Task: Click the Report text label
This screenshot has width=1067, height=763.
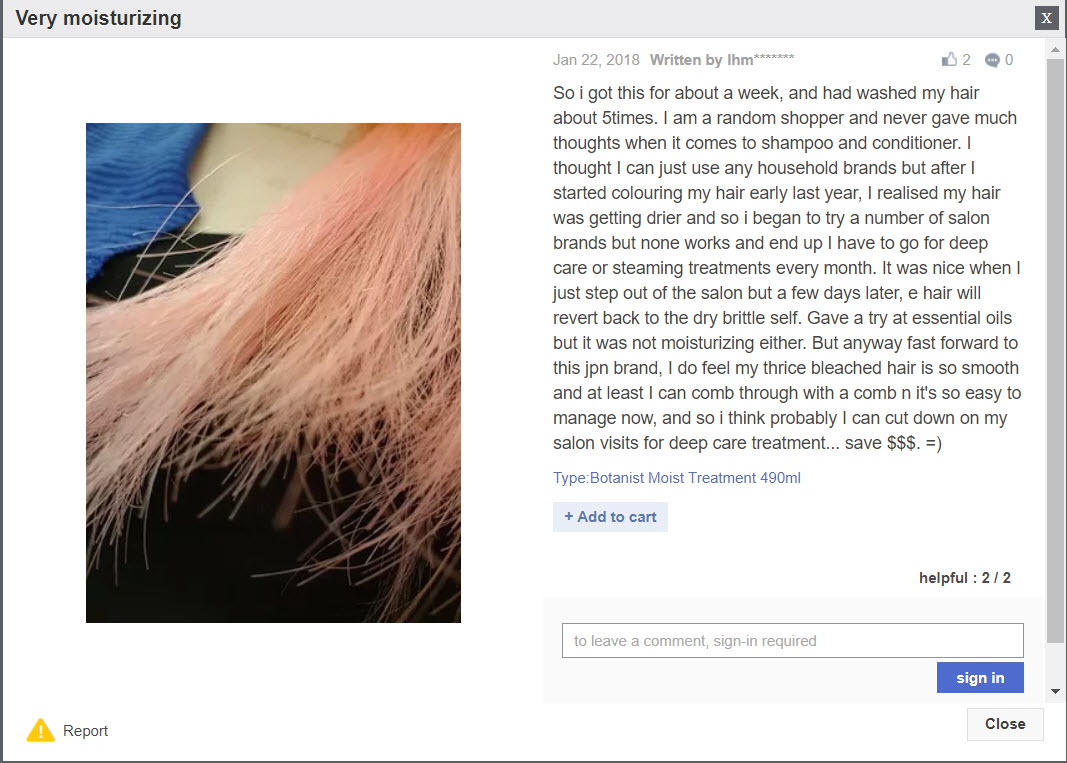Action: click(x=85, y=730)
